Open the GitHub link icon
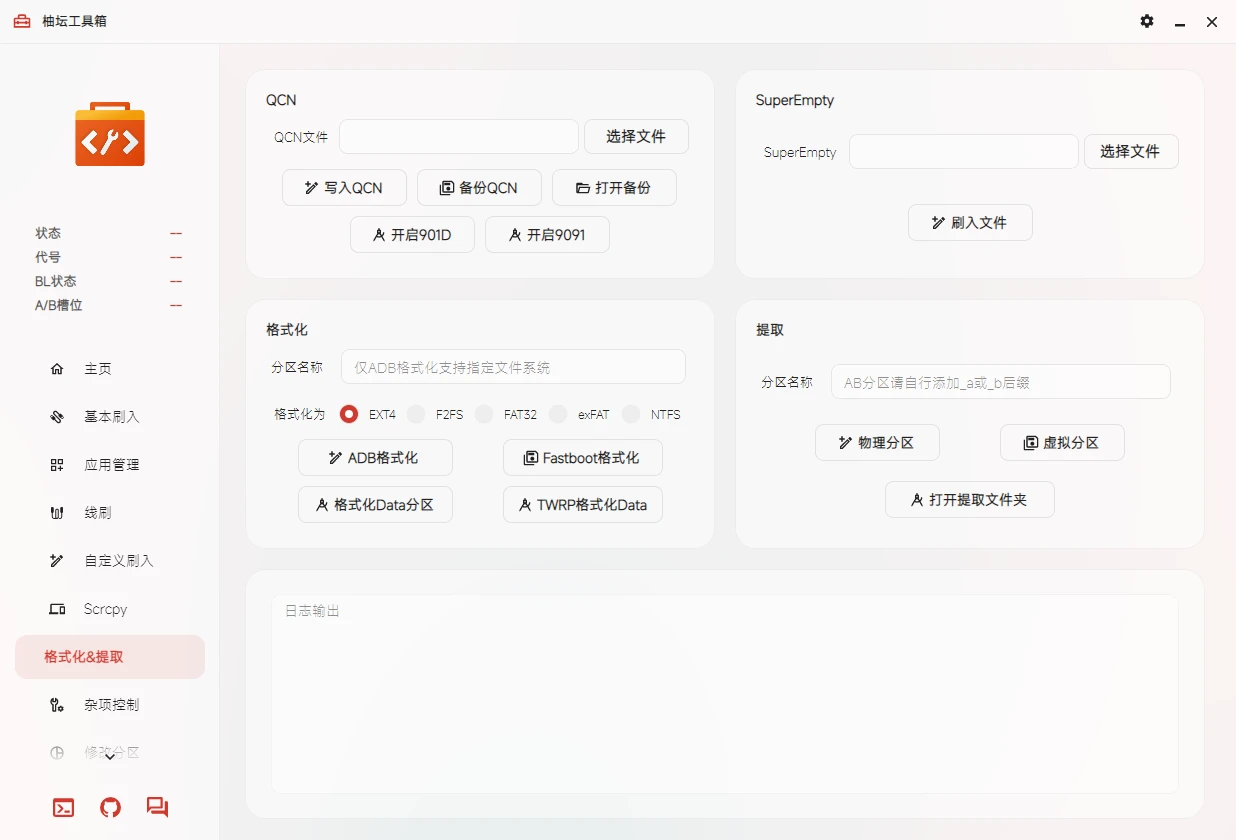 click(x=110, y=808)
